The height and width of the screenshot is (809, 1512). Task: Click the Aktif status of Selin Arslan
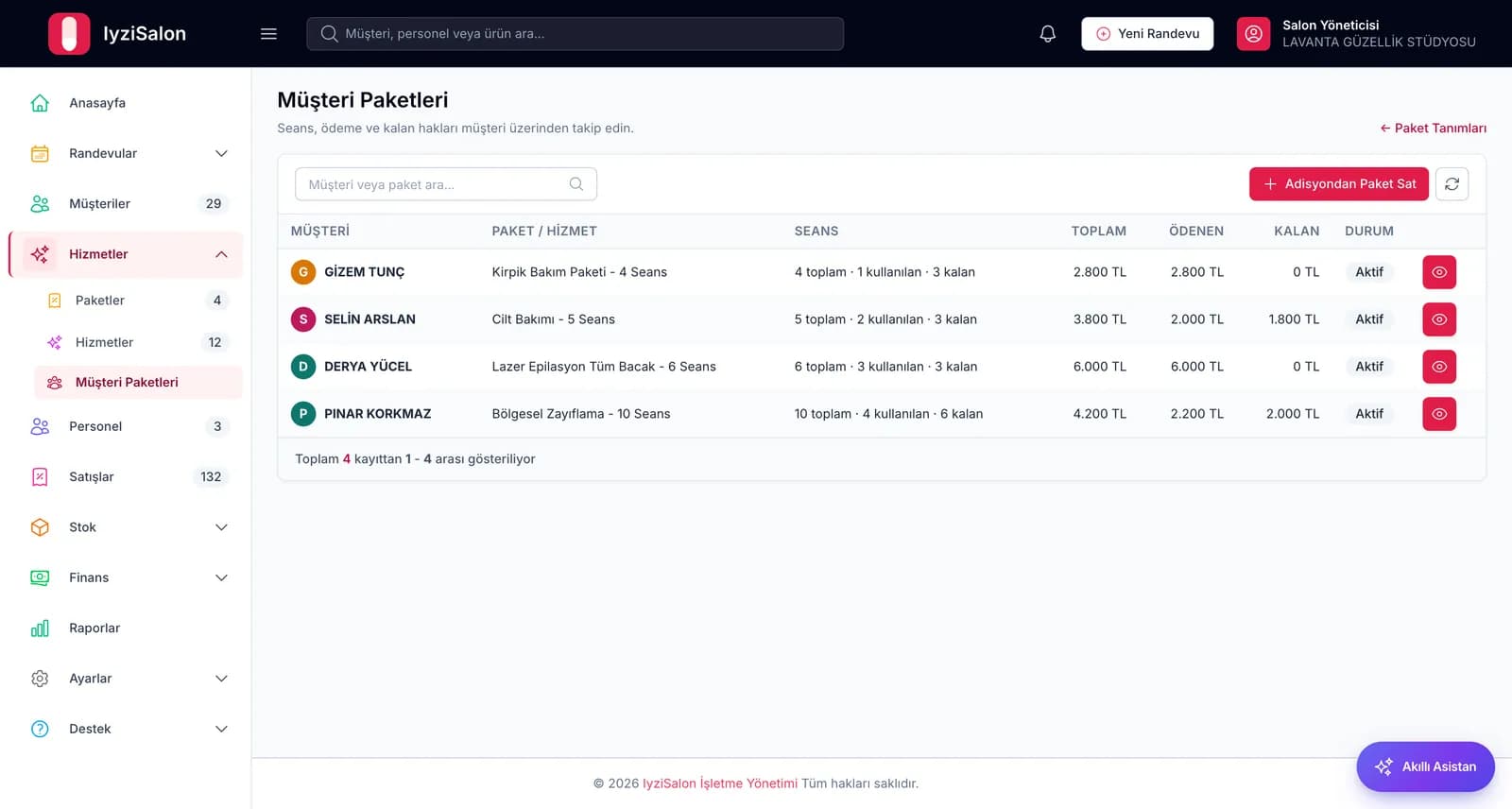click(x=1368, y=319)
